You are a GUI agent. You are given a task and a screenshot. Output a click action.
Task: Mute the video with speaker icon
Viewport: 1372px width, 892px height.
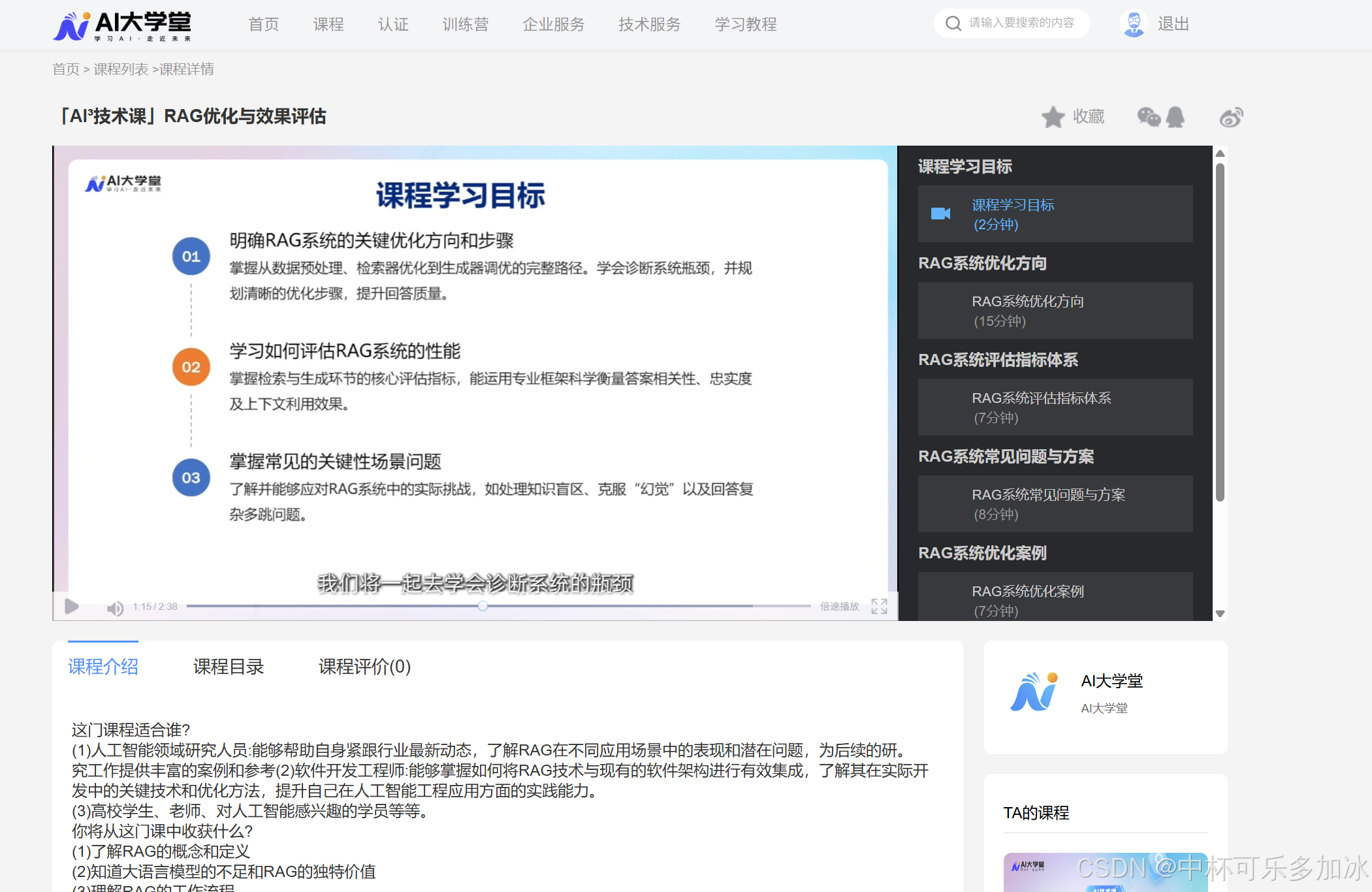pyautogui.click(x=115, y=609)
